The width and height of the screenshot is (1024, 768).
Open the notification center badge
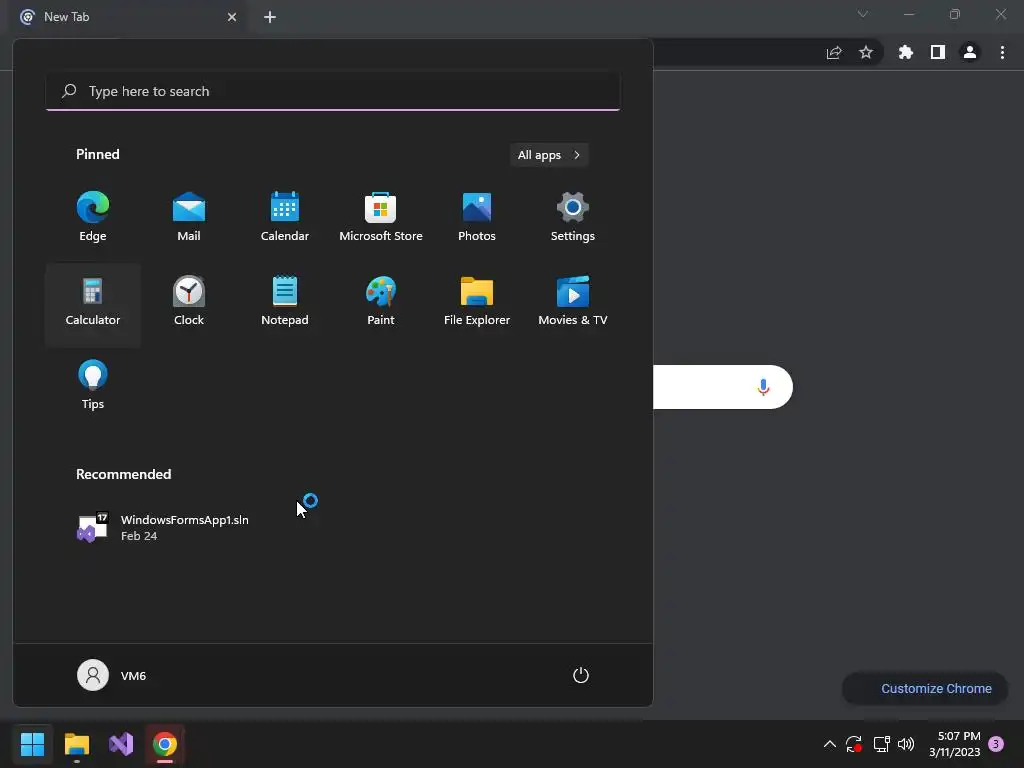click(996, 744)
